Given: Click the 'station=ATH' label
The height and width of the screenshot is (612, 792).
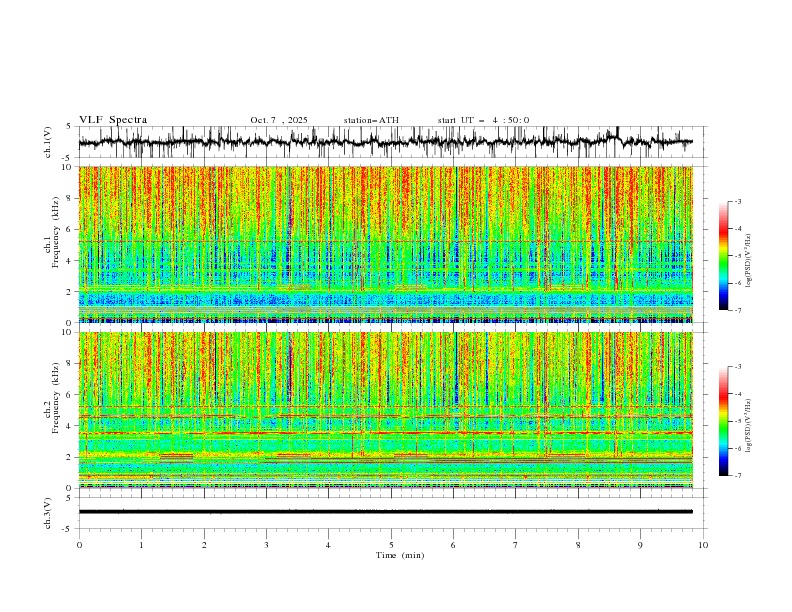Looking at the screenshot, I should (371, 120).
